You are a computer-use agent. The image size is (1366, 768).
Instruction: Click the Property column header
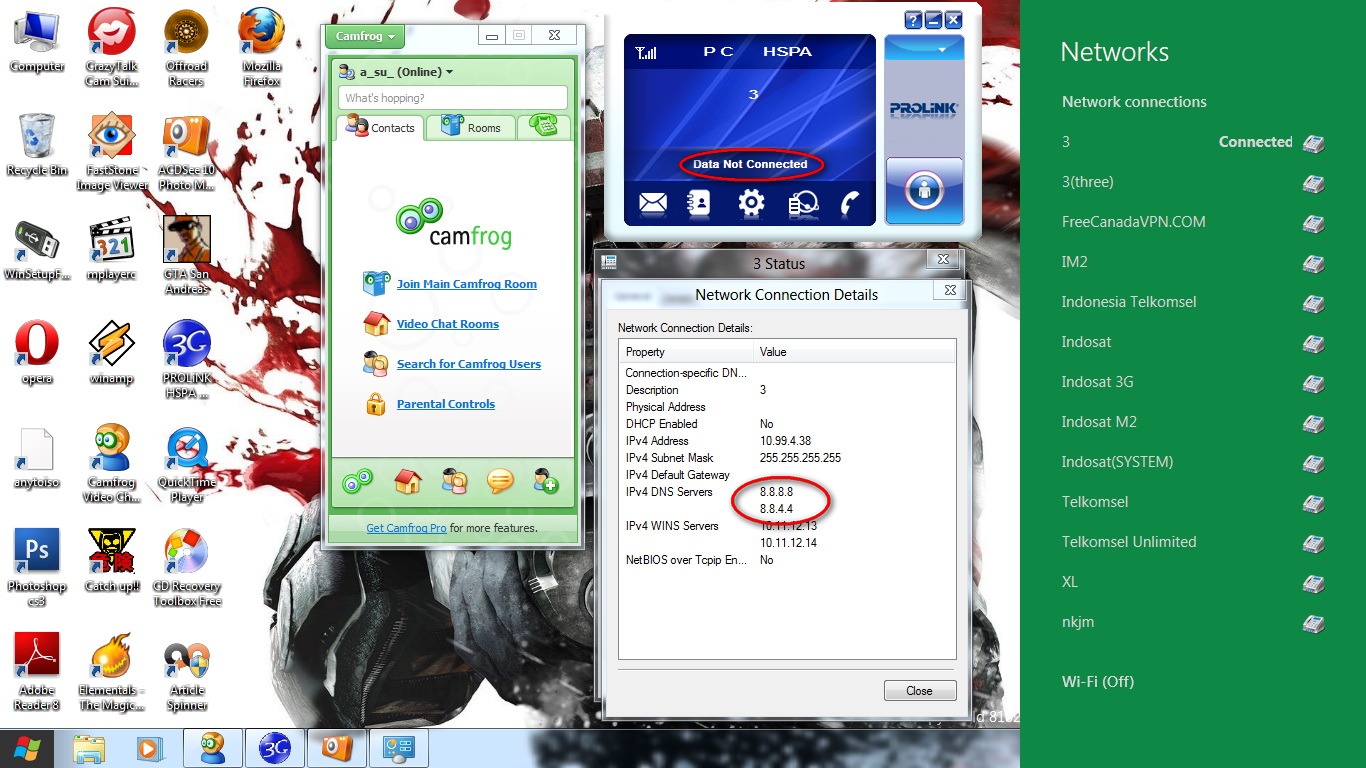tap(686, 352)
